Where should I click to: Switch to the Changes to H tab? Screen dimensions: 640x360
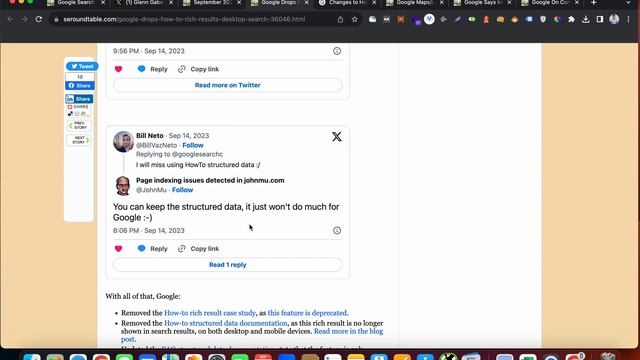click(347, 3)
